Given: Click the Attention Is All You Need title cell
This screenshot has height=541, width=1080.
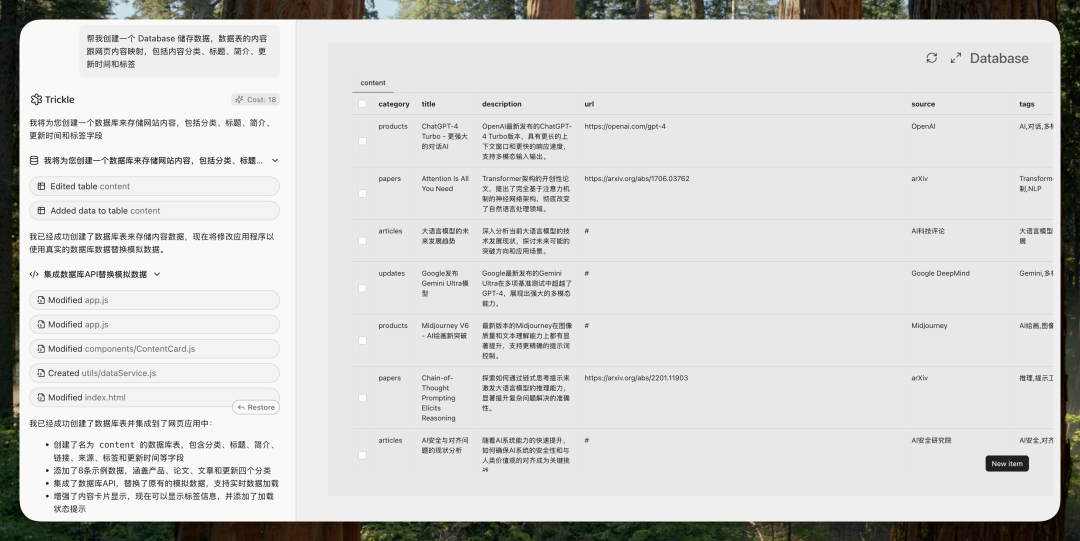Looking at the screenshot, I should point(445,183).
